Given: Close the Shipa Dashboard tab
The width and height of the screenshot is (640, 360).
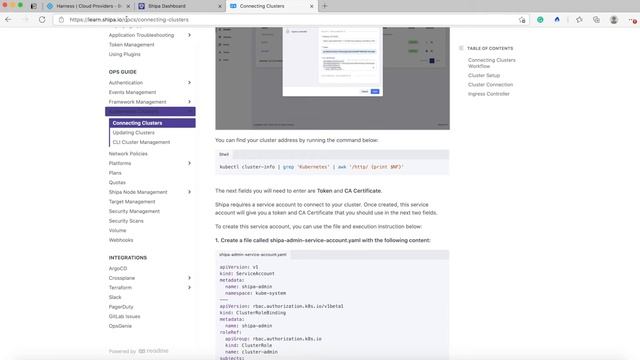Looking at the screenshot, I should pos(220,6).
